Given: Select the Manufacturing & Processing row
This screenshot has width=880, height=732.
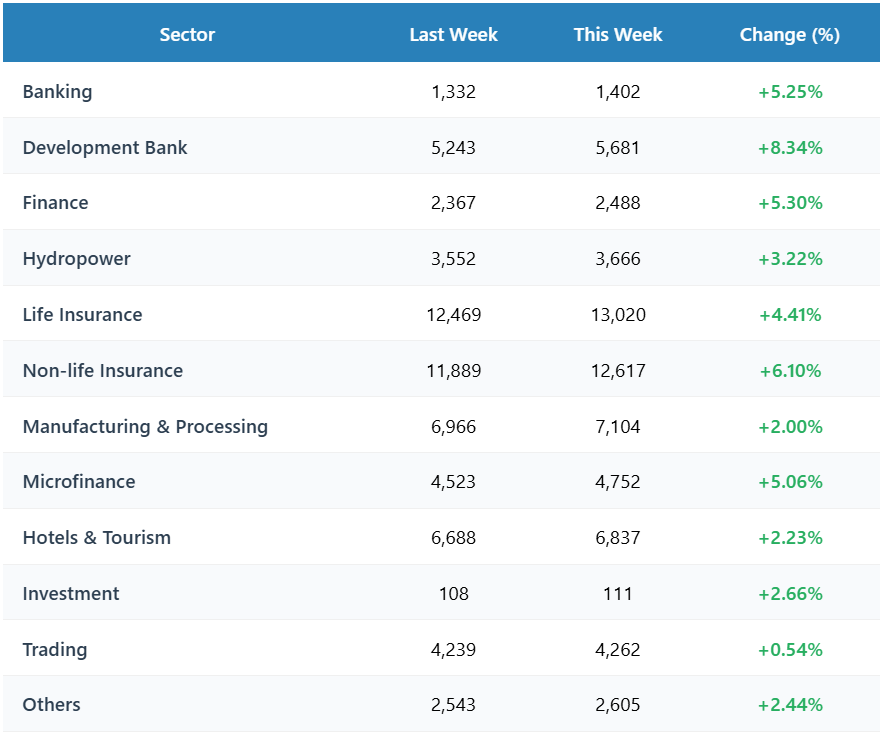Looking at the screenshot, I should [145, 426].
